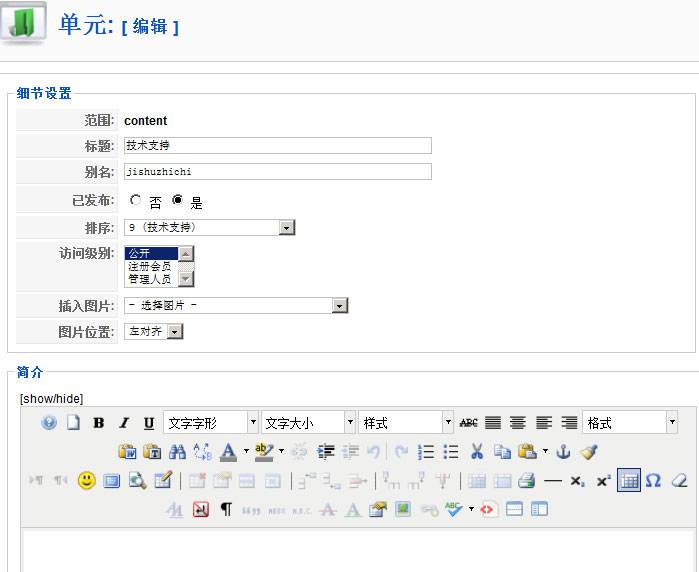Image resolution: width=699 pixels, height=572 pixels.
Task: Open the 排序 ordering dropdown
Action: click(210, 227)
